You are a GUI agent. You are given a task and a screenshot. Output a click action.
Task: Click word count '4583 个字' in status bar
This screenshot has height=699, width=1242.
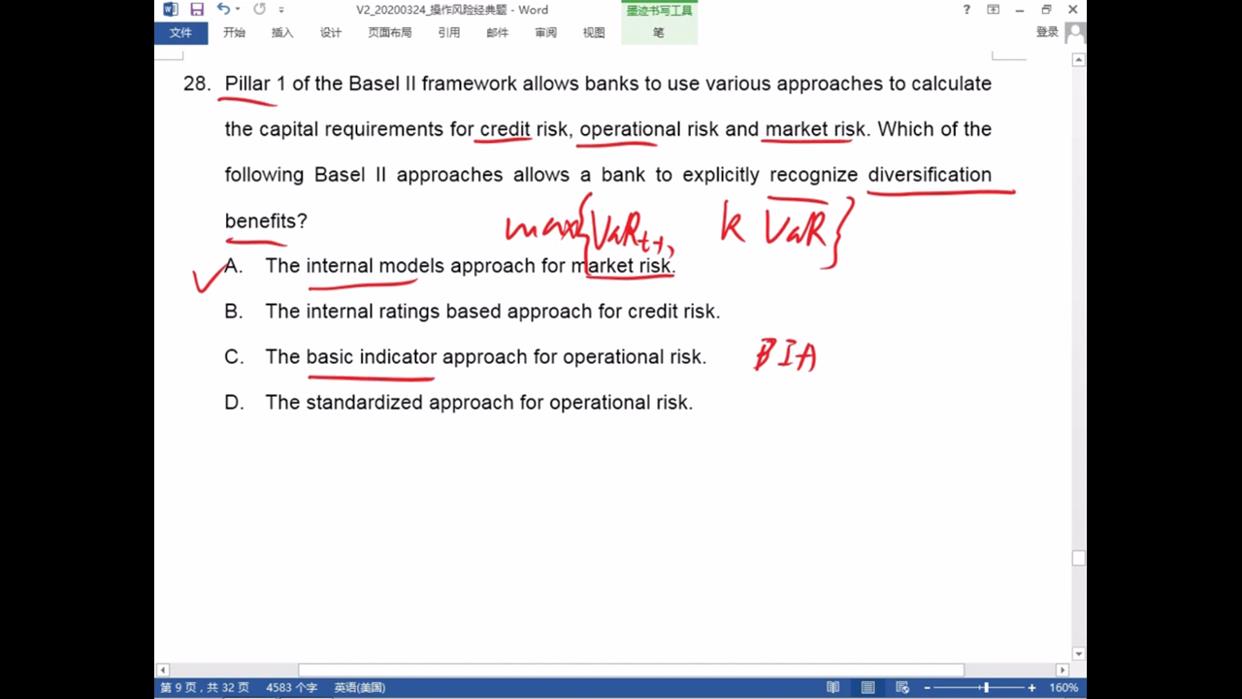pyautogui.click(x=292, y=688)
